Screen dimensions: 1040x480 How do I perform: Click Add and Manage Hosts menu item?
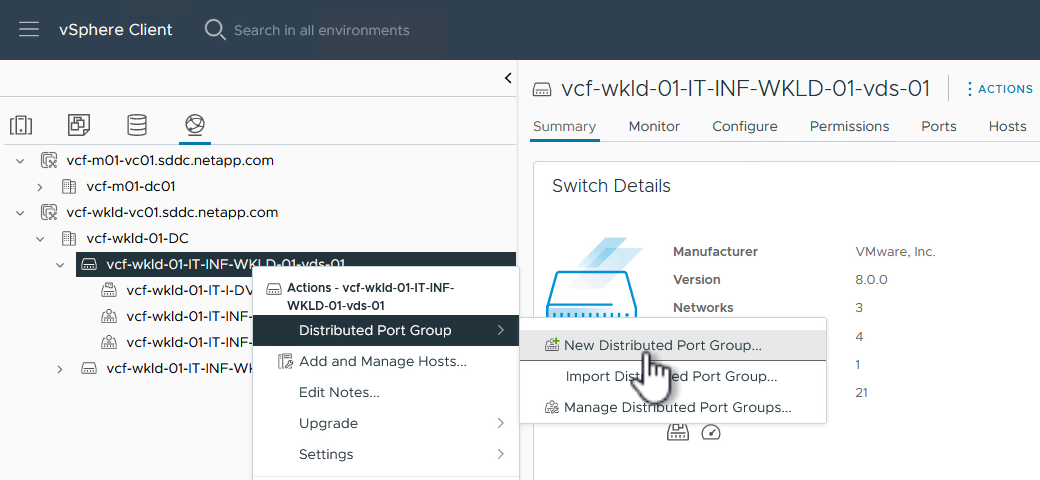[382, 361]
